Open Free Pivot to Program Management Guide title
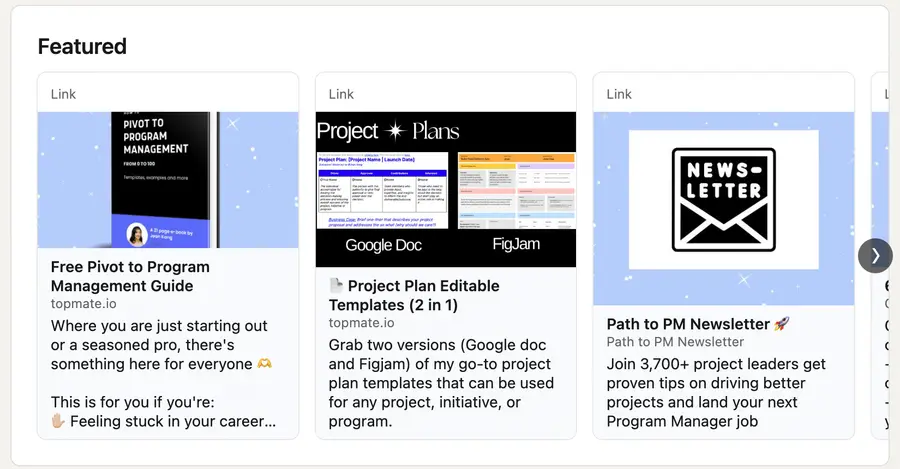900x469 pixels. [x=130, y=276]
